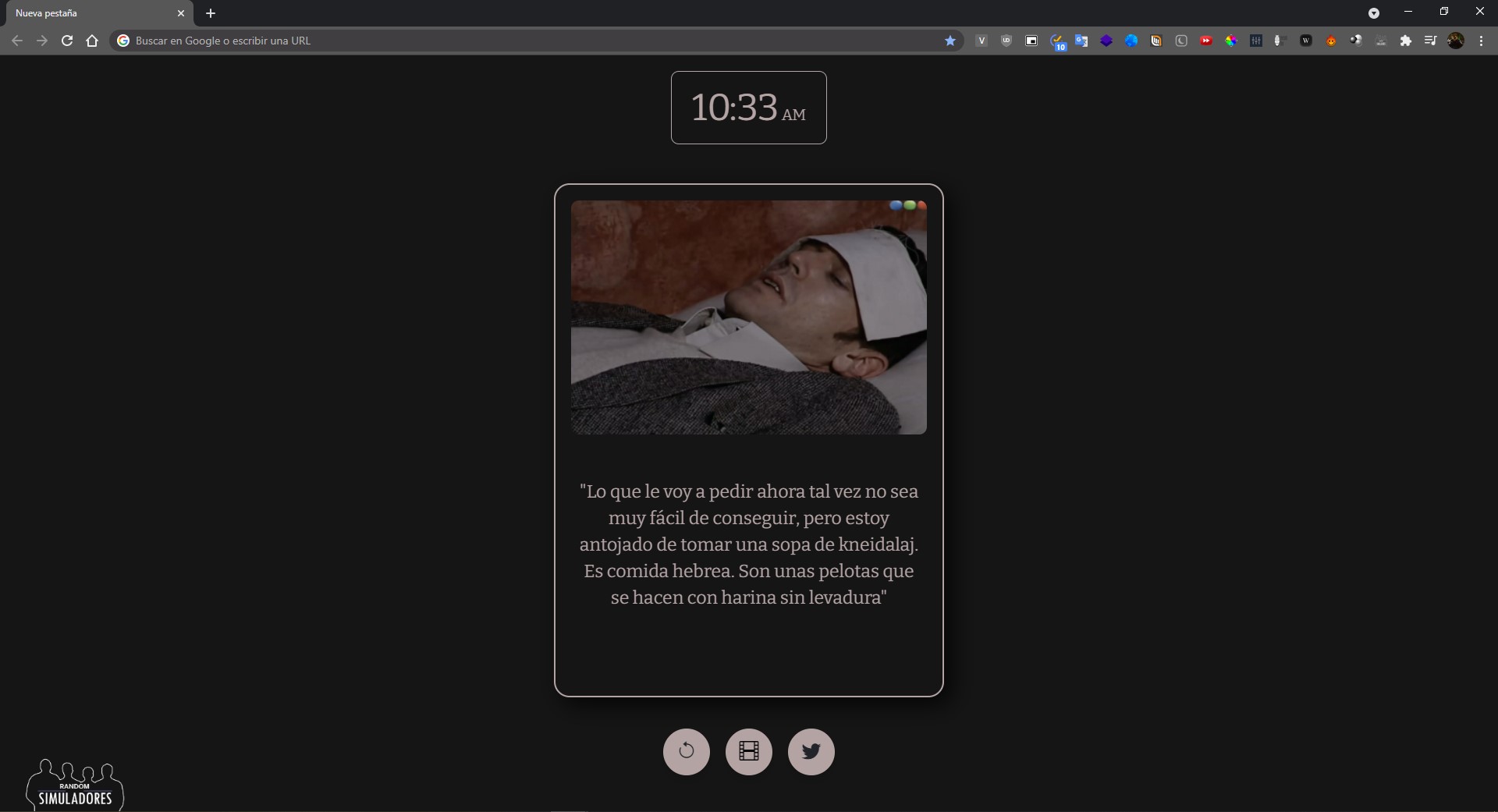
Task: Click the browser reload button
Action: tap(67, 41)
